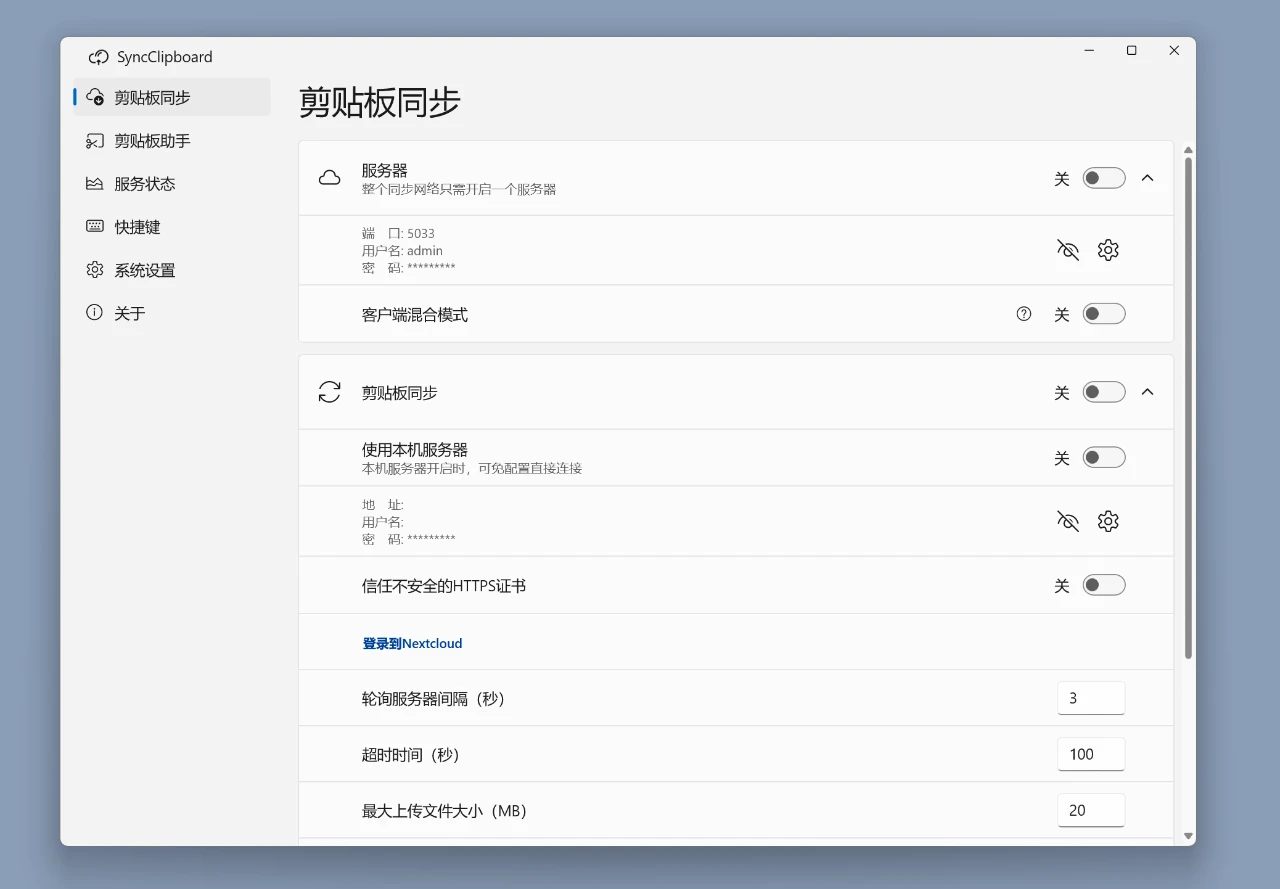Click the 关于 info icon
This screenshot has height=889, width=1280.
[95, 313]
